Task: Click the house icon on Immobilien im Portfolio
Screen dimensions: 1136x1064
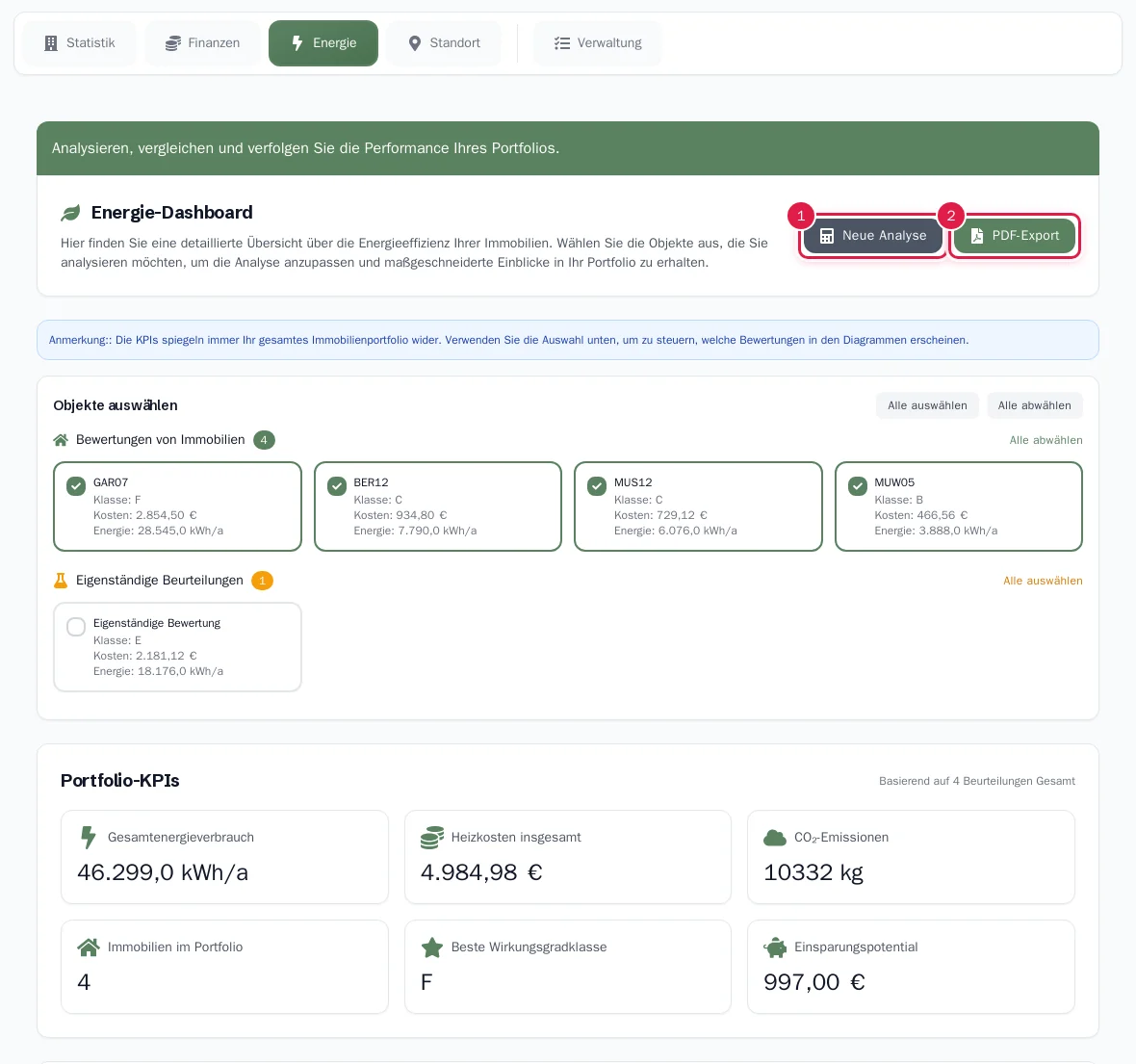Action: pos(89,947)
